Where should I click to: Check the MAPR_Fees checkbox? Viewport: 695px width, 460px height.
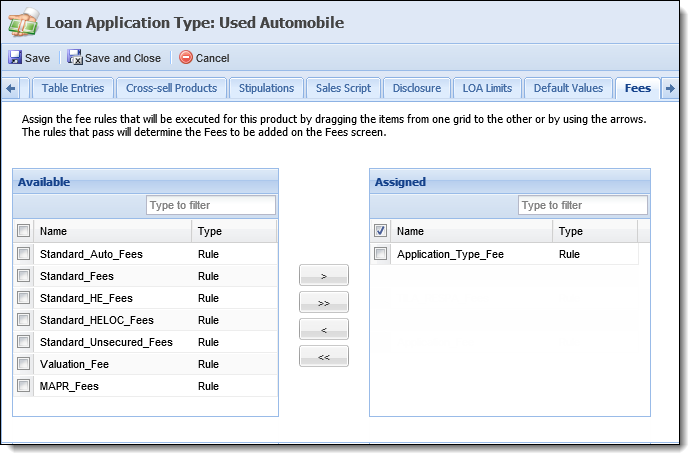coord(23,386)
